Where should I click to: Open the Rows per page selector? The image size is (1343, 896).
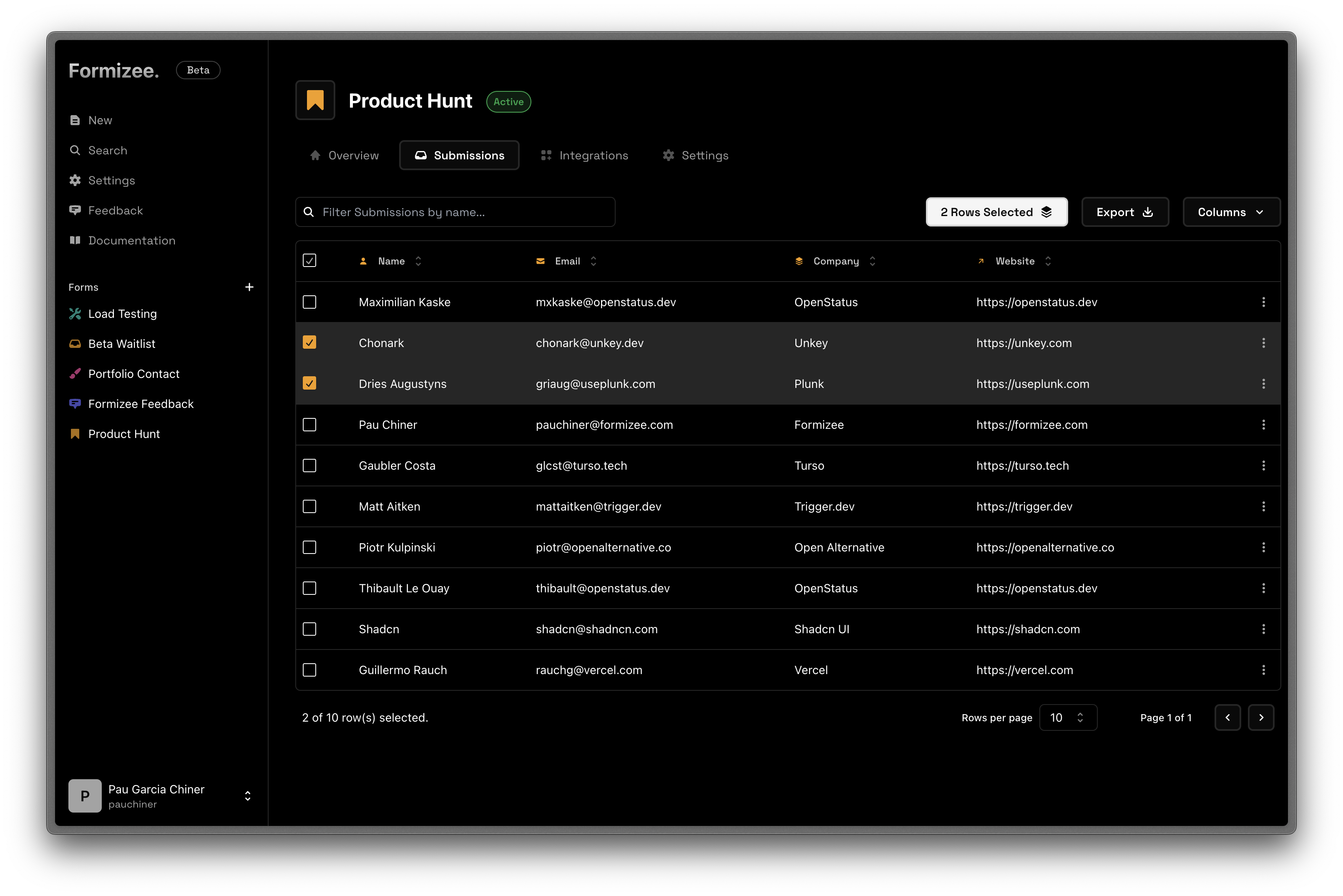point(1068,717)
